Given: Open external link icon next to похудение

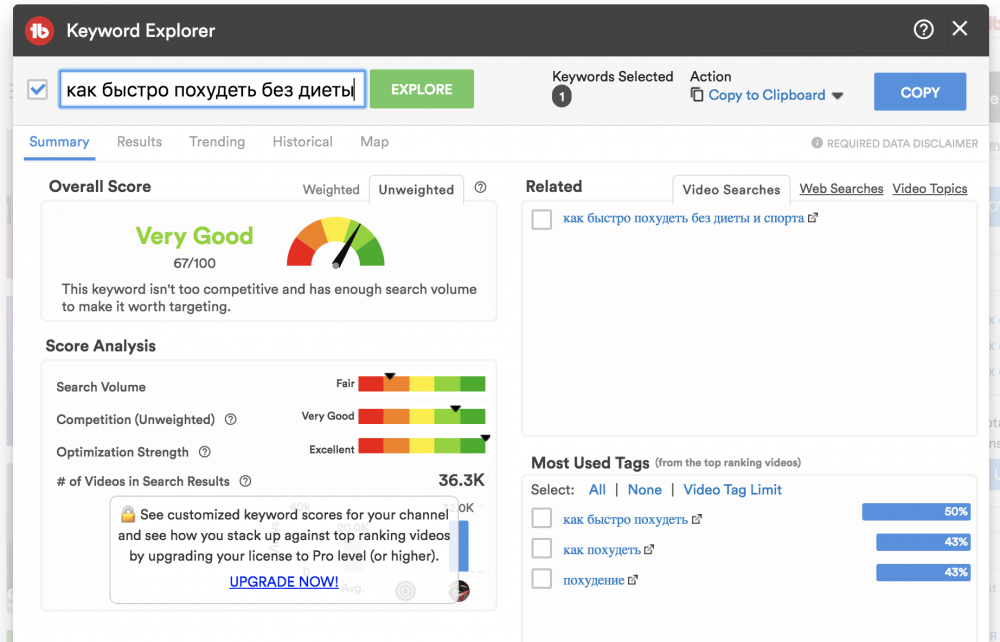Looking at the screenshot, I should [x=633, y=580].
